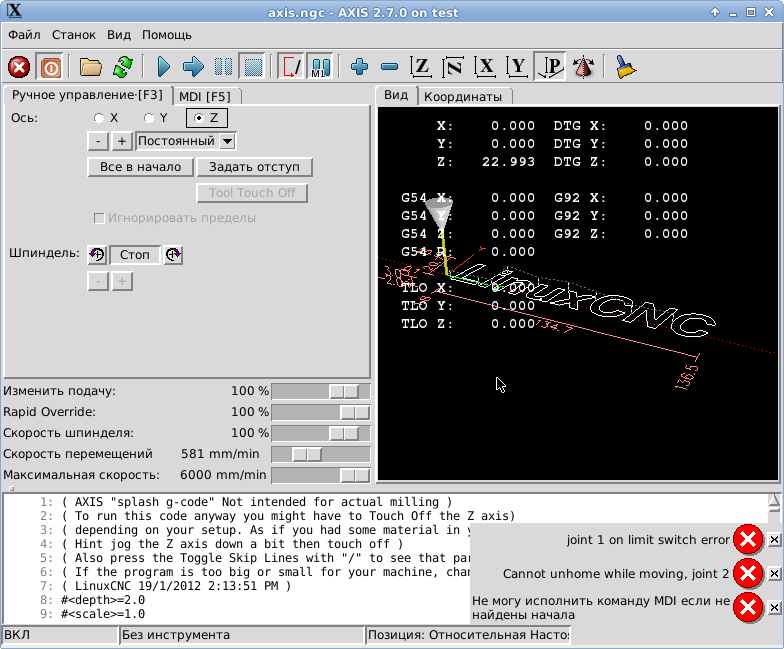The image size is (784, 649).
Task: Toggle 'Игнорировать пределы' checkbox
Action: pos(99,218)
